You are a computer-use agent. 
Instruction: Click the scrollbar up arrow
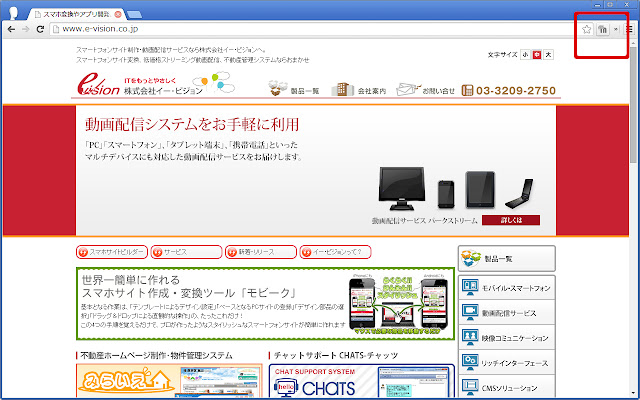633,42
